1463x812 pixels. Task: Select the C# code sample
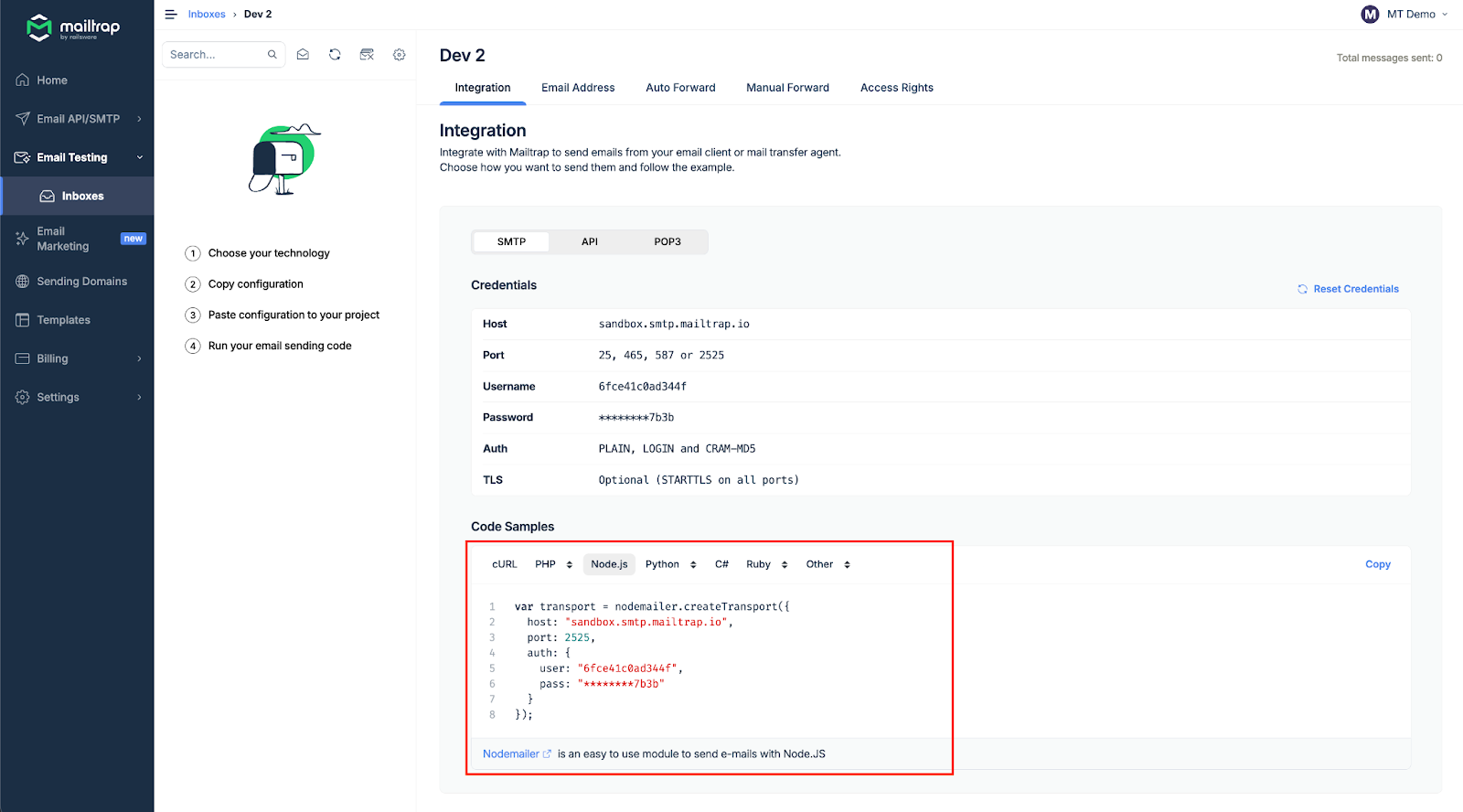tap(721, 564)
